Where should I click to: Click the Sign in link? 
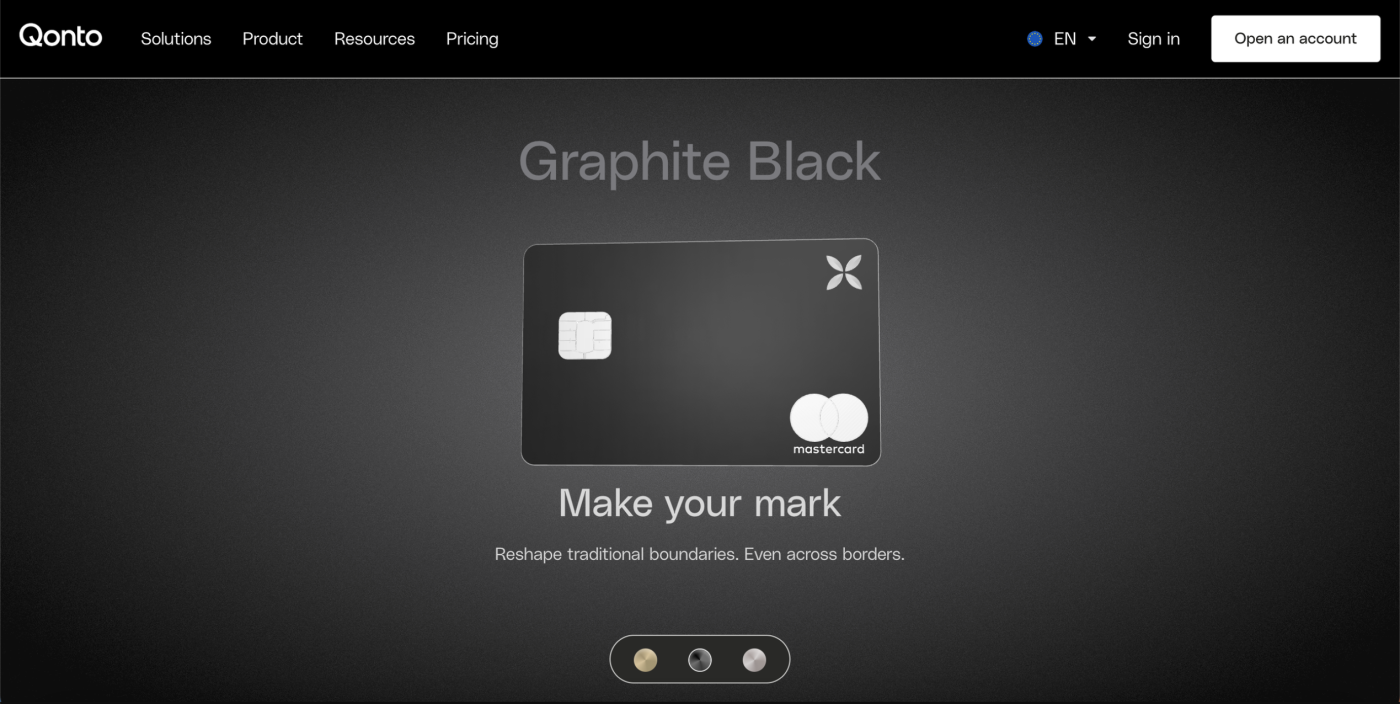[x=1153, y=39]
